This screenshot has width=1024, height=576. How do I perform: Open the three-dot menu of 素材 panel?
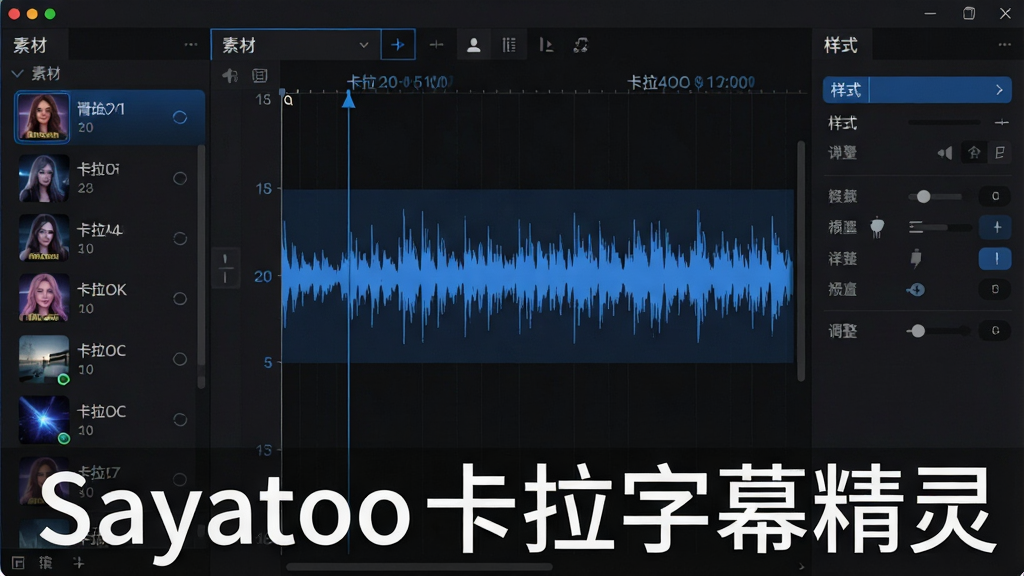tap(191, 44)
